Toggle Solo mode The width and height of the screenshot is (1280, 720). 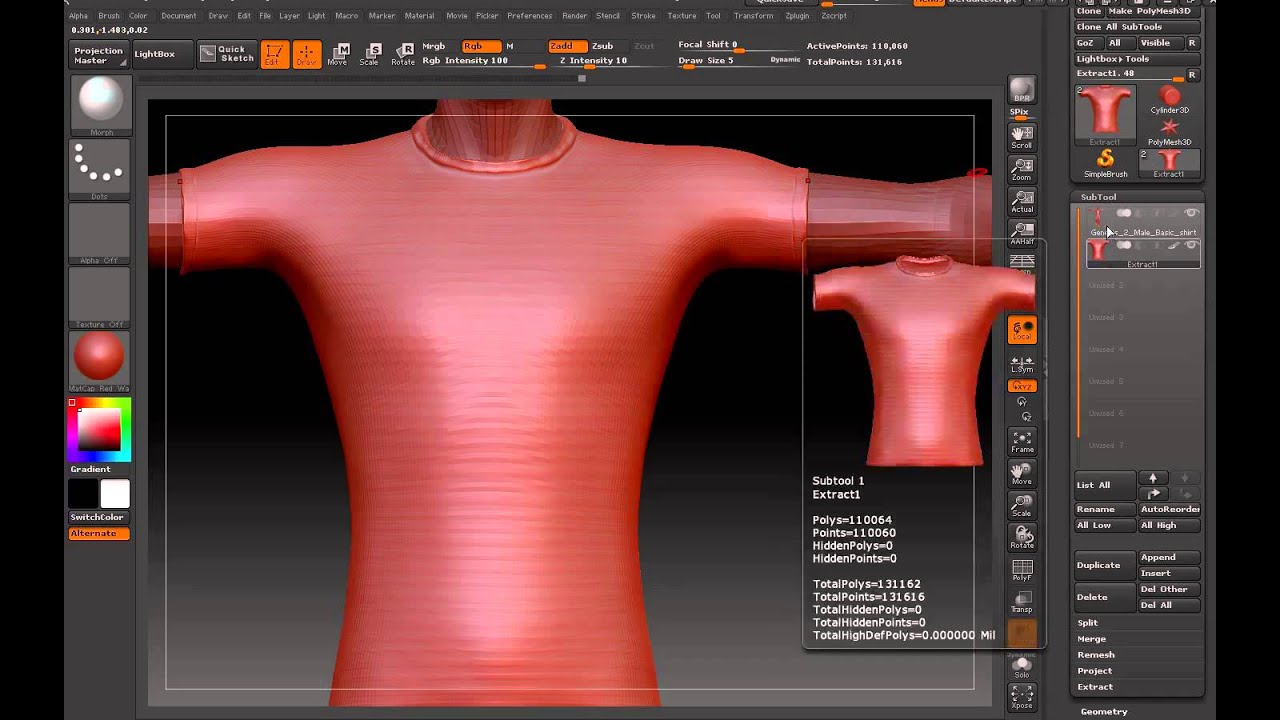1021,667
